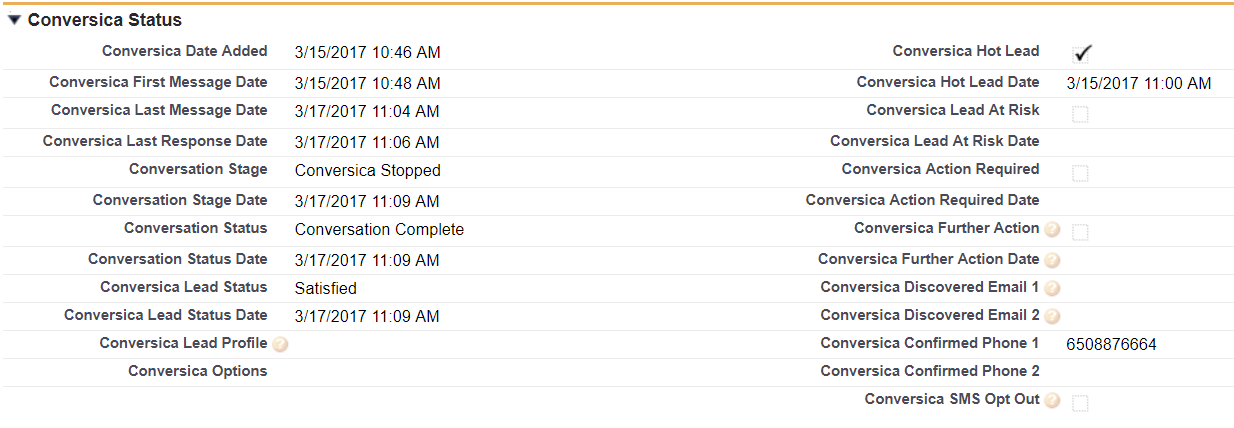Click the Conversica Date Added value

point(368,53)
